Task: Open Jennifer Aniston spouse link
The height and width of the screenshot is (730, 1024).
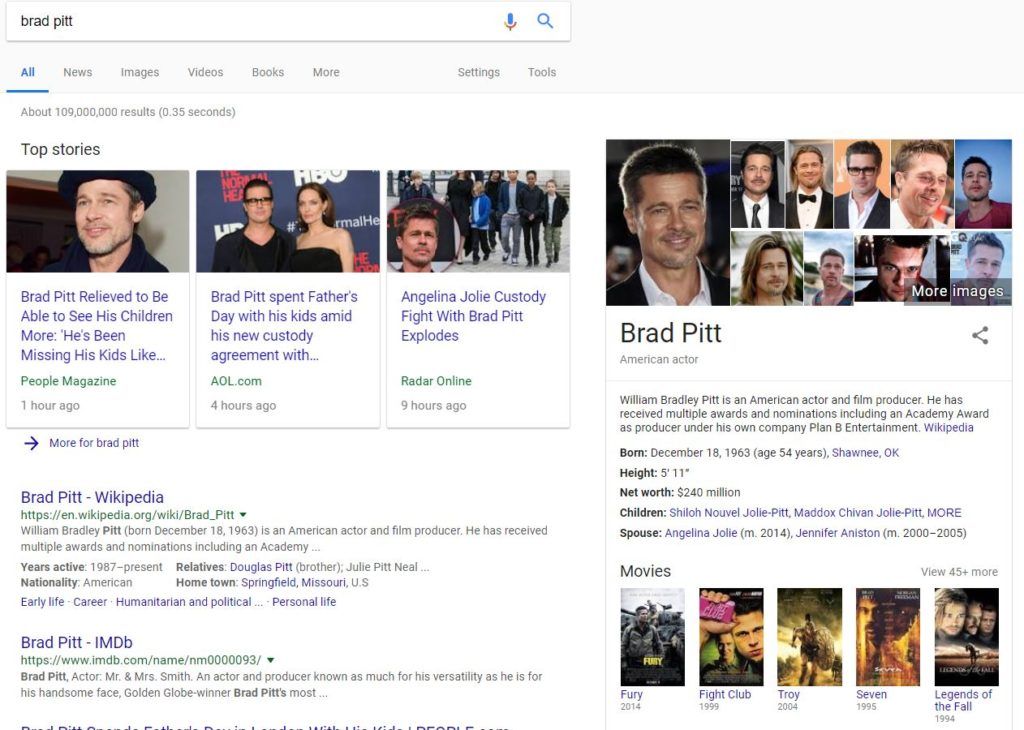Action: coord(837,533)
